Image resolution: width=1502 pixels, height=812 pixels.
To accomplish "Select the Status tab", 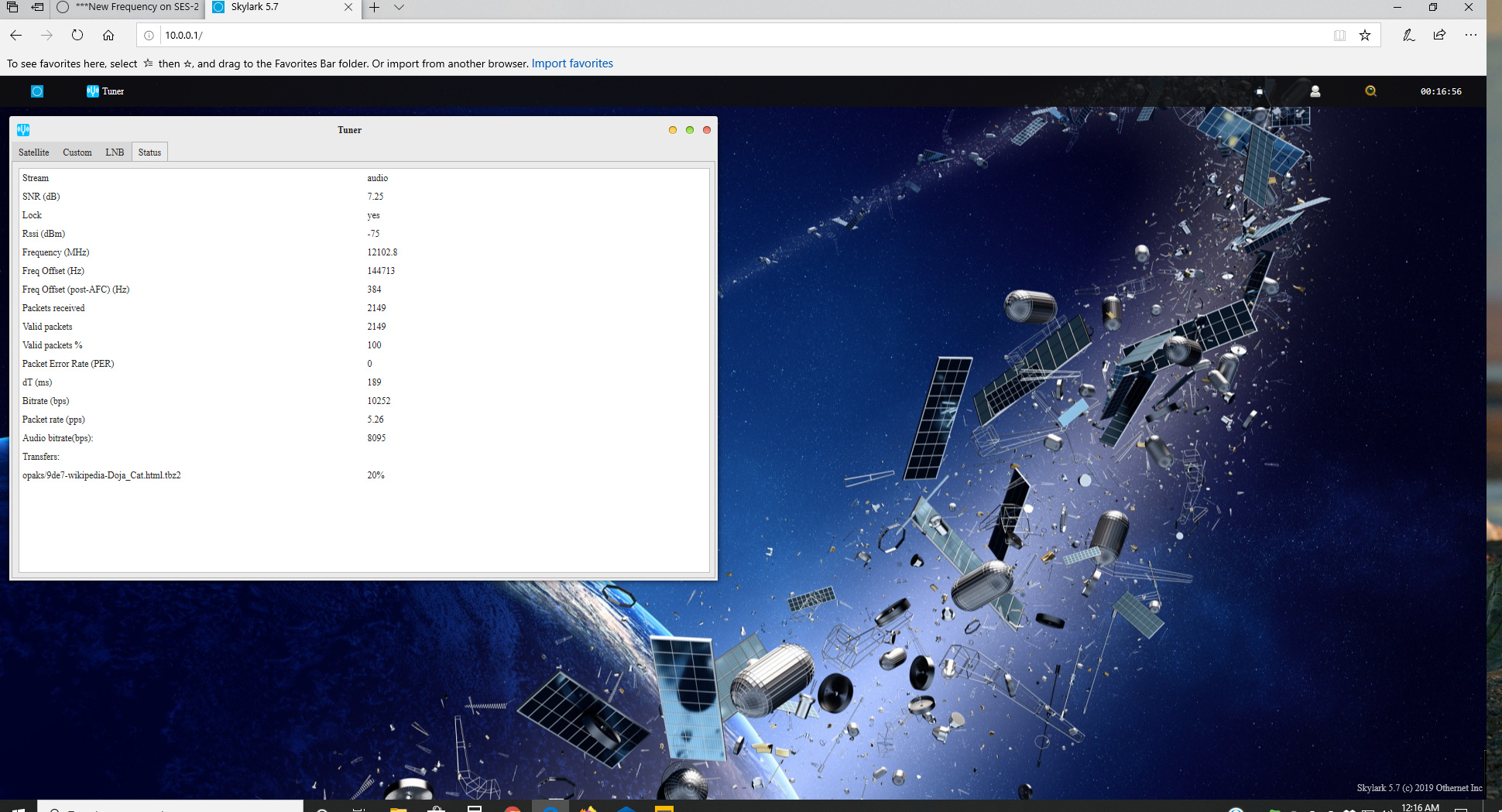I will coord(149,152).
